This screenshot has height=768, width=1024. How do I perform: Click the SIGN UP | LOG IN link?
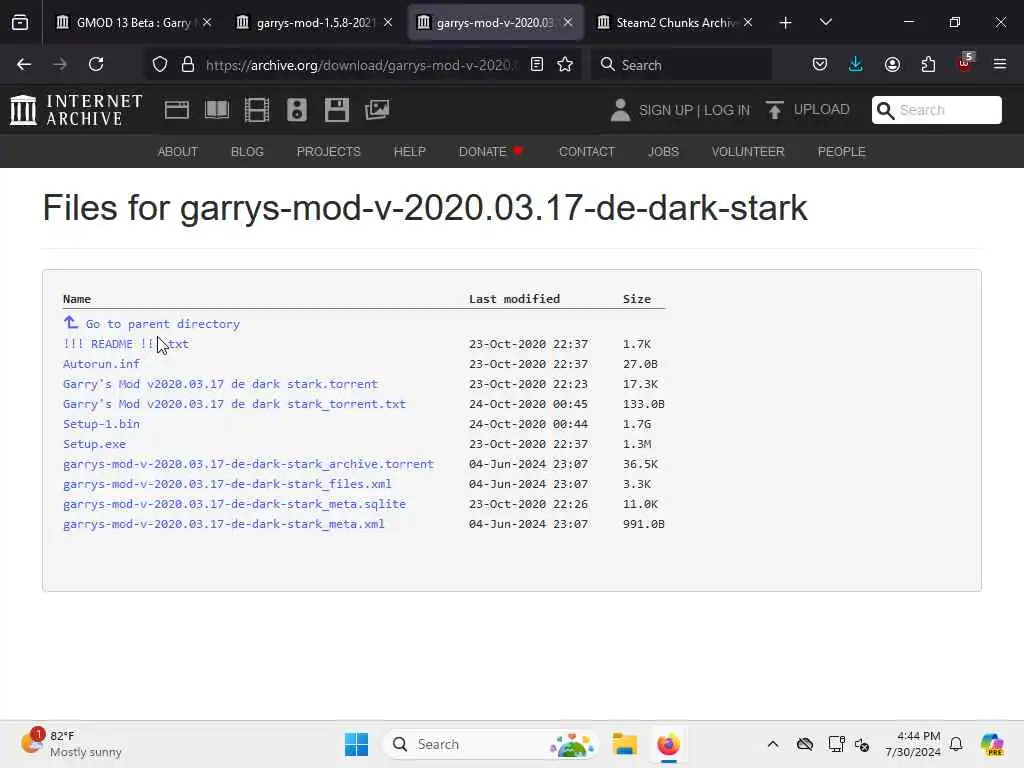click(694, 110)
